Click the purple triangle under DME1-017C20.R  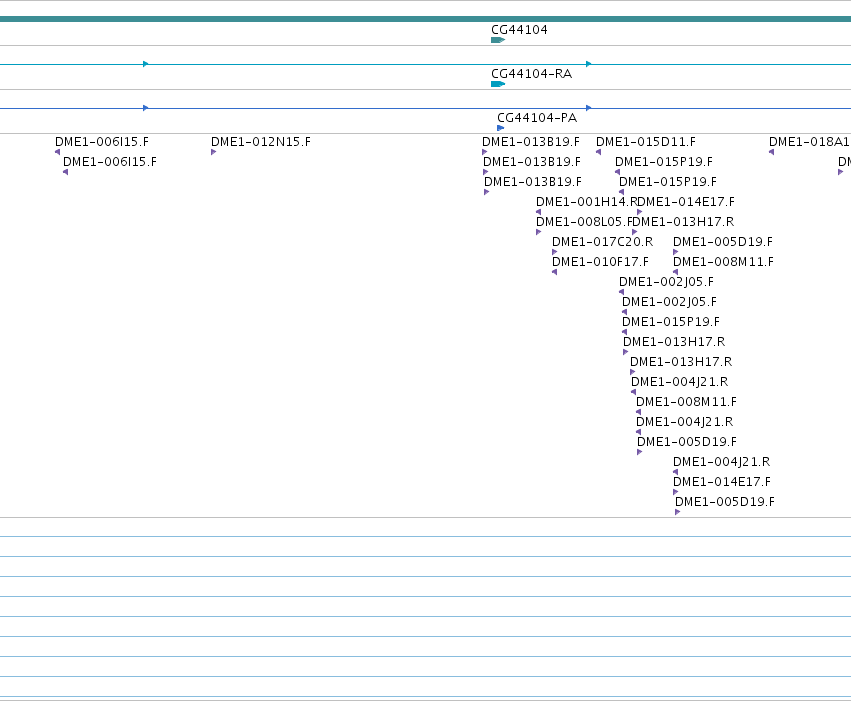coord(555,252)
